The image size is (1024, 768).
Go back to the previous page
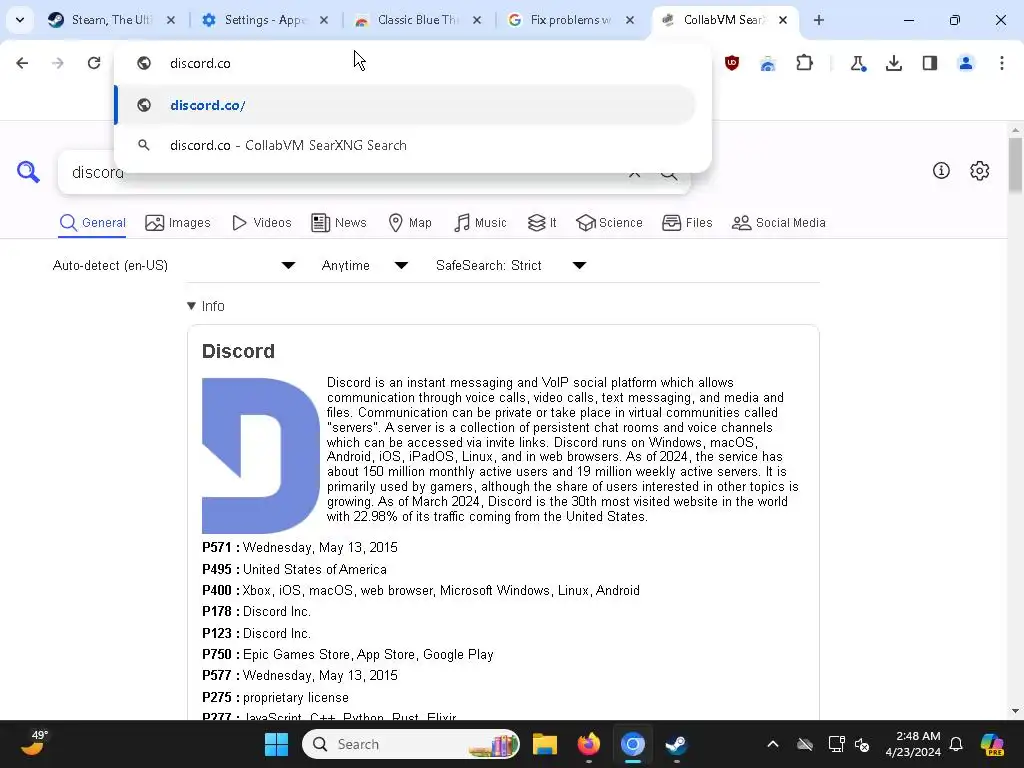click(x=22, y=63)
